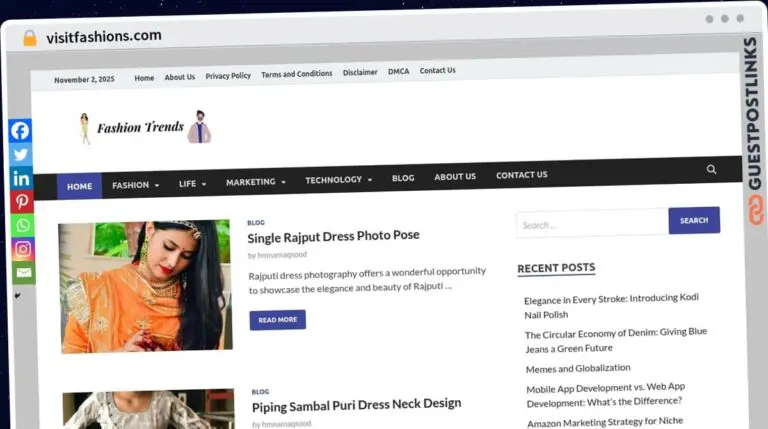The height and width of the screenshot is (429, 768).
Task: Click the visitfashions.com address text
Action: (104, 36)
